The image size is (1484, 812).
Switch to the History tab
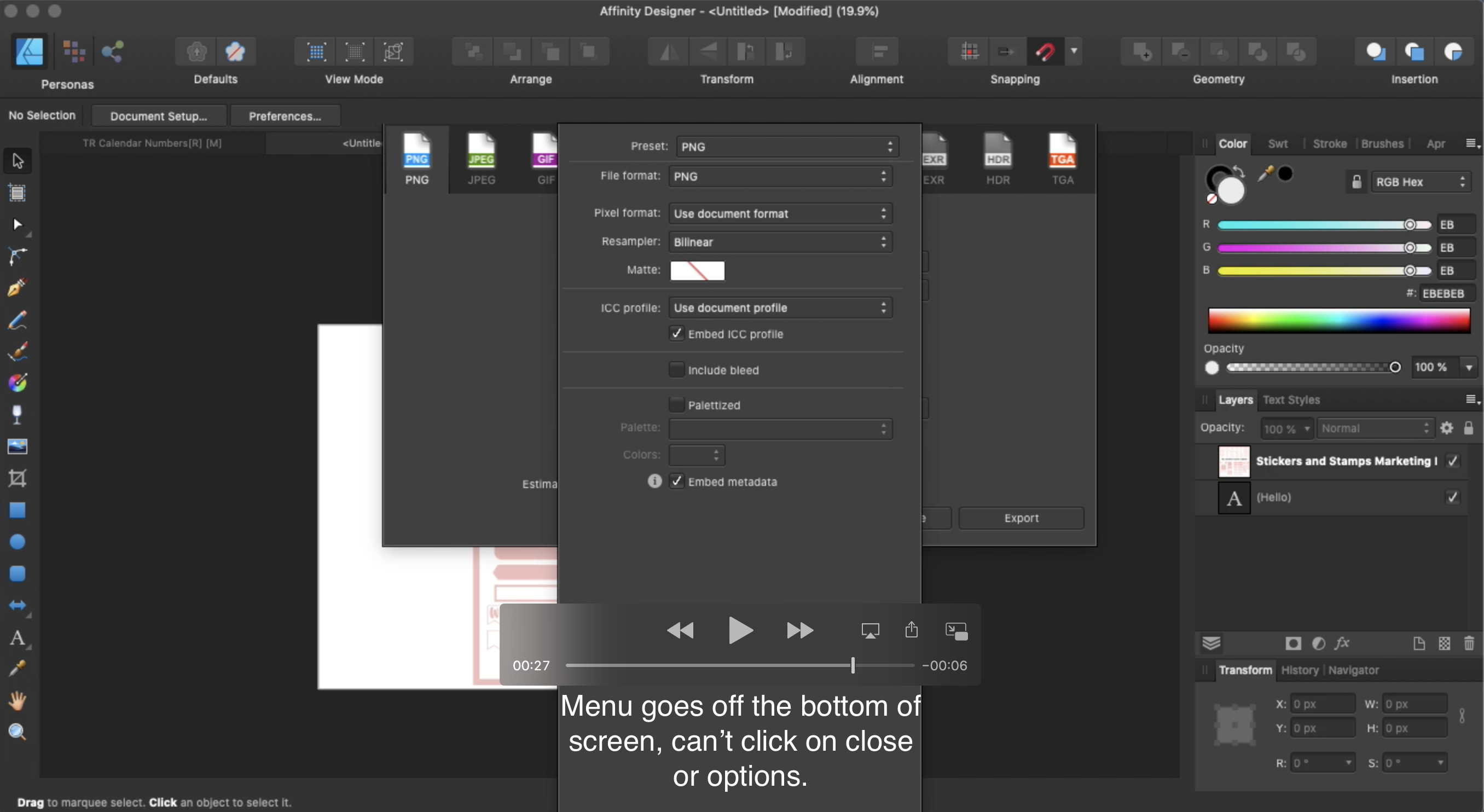tap(1299, 670)
